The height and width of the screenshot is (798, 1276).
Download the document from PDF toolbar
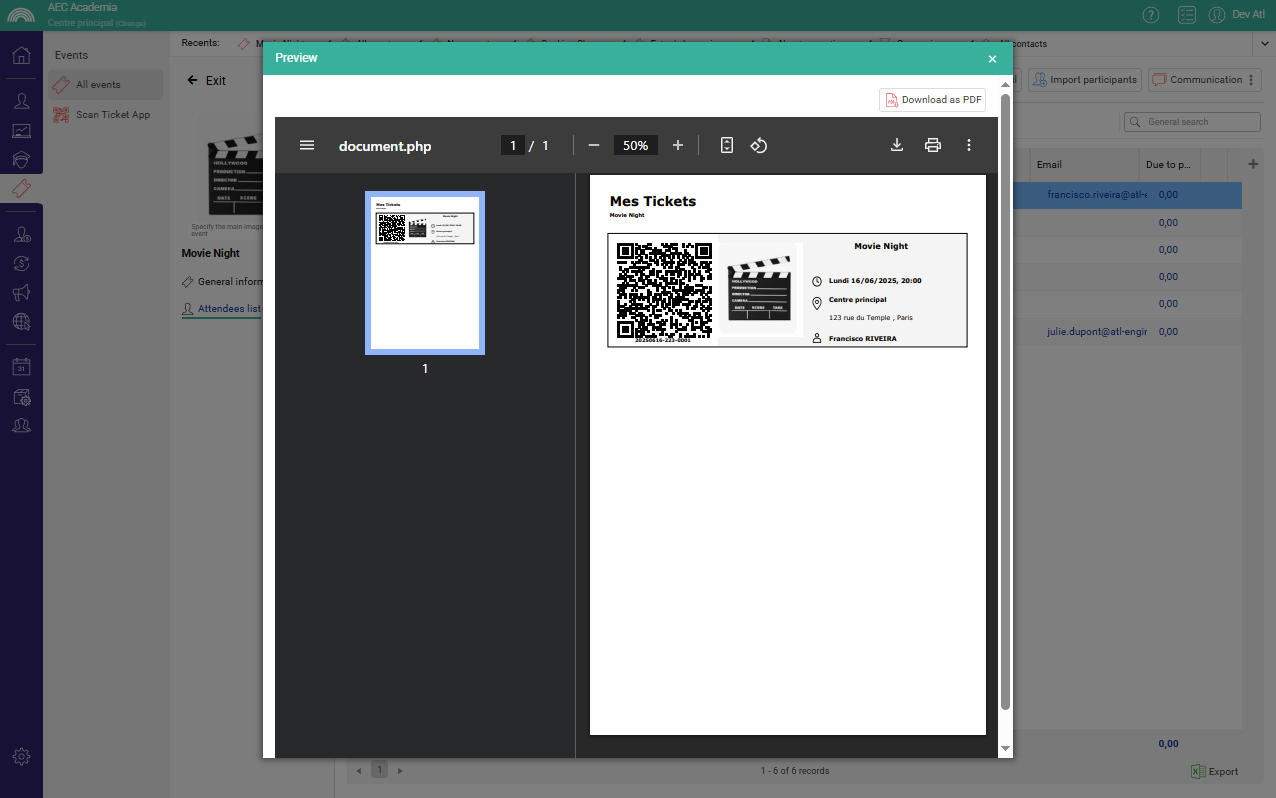pos(897,145)
